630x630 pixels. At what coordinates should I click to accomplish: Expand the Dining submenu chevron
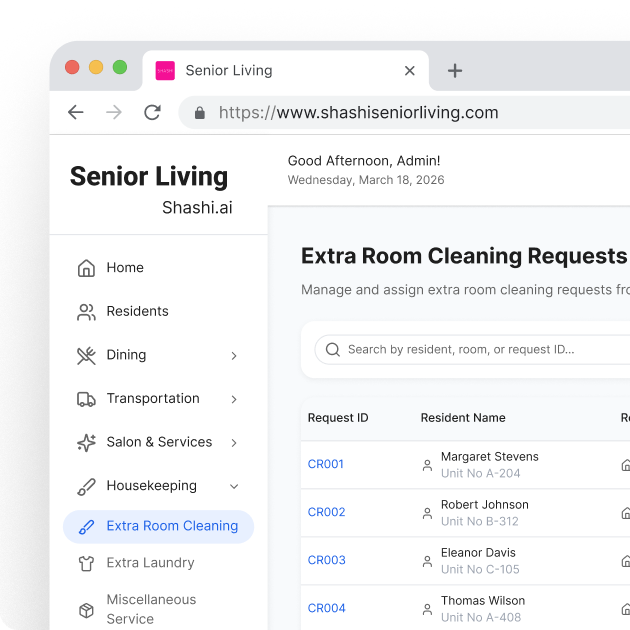tap(234, 356)
